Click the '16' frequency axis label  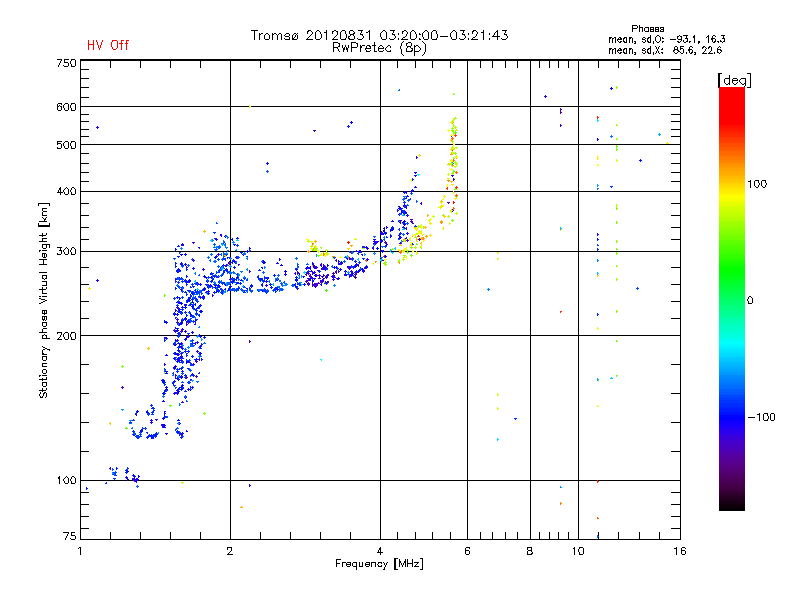680,551
